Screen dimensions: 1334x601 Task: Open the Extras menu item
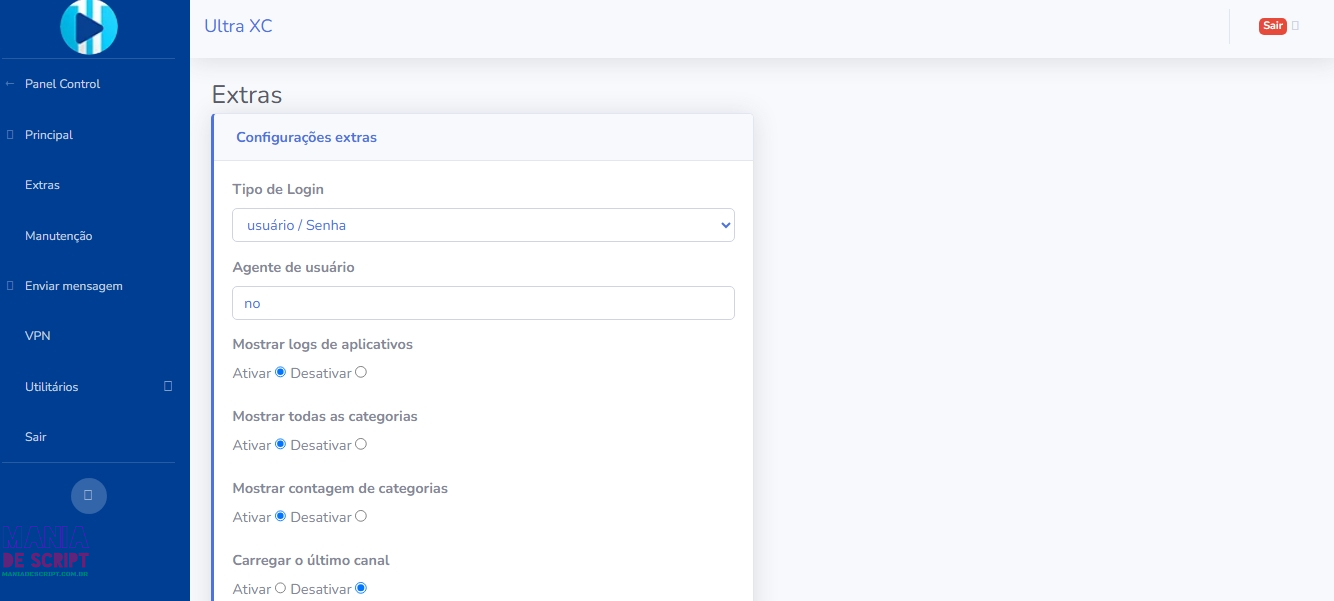42,185
